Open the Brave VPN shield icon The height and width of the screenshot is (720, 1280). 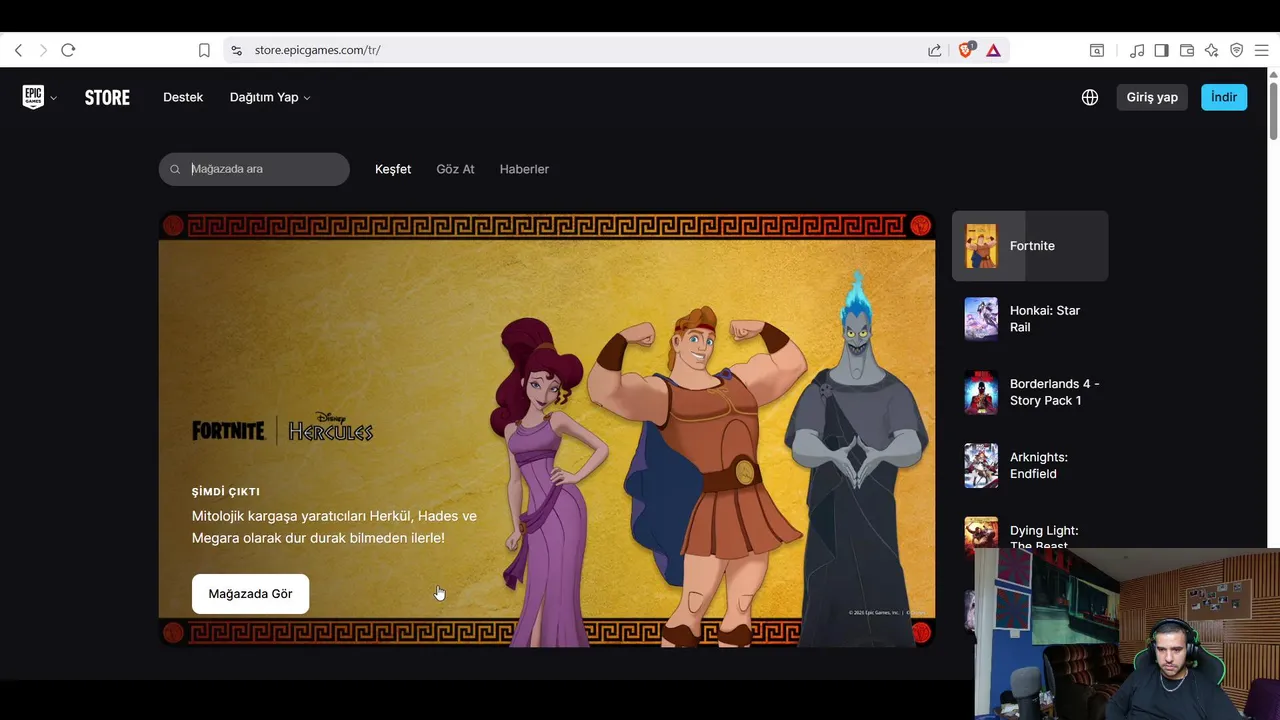pyautogui.click(x=1237, y=50)
